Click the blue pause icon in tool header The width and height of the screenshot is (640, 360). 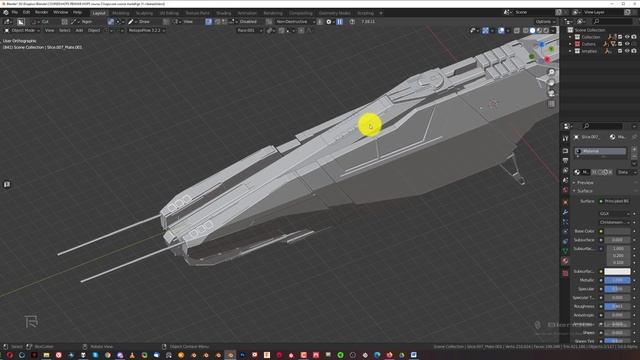[x=340, y=22]
